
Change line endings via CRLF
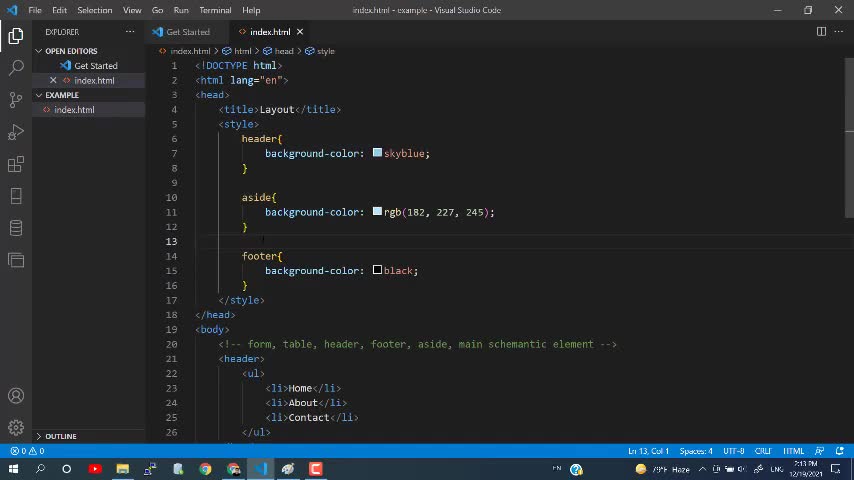click(763, 451)
